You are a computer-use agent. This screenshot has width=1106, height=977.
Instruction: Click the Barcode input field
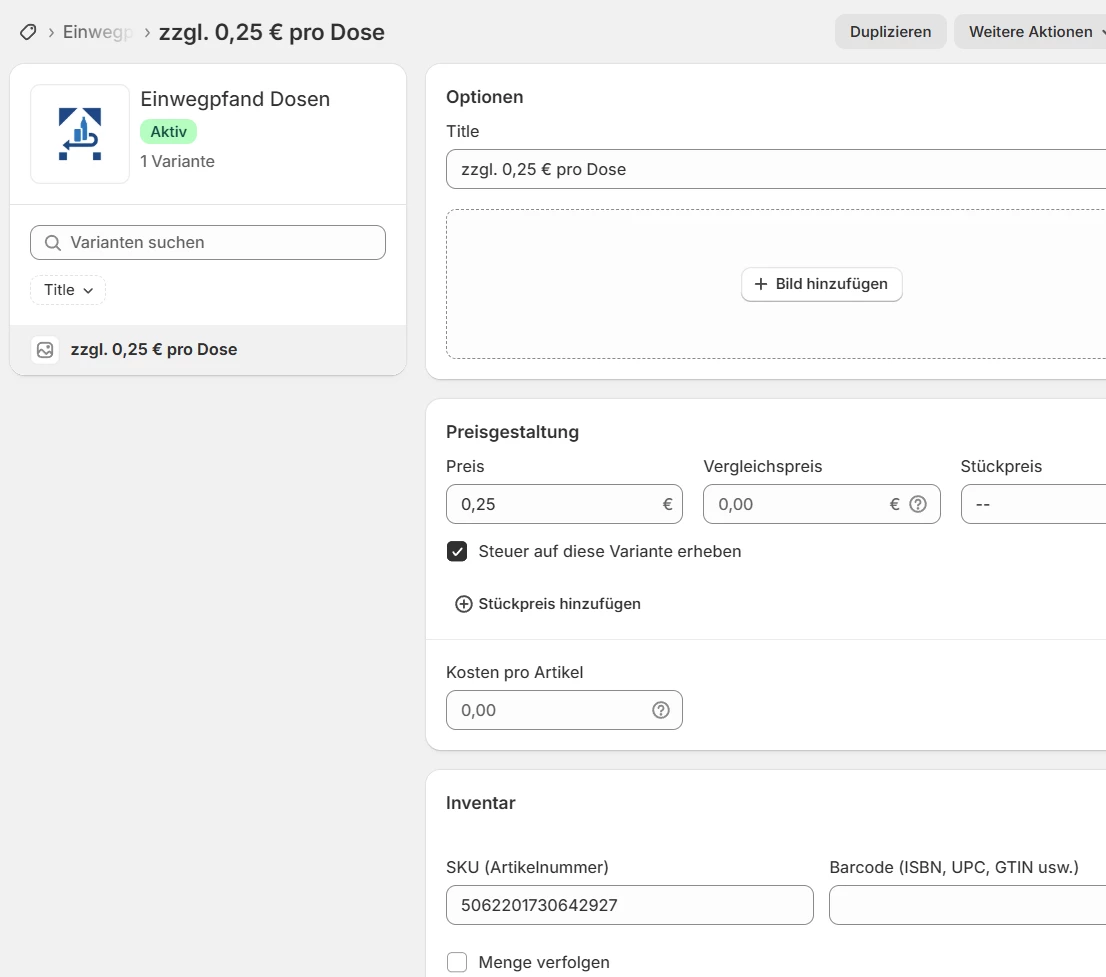(x=966, y=905)
